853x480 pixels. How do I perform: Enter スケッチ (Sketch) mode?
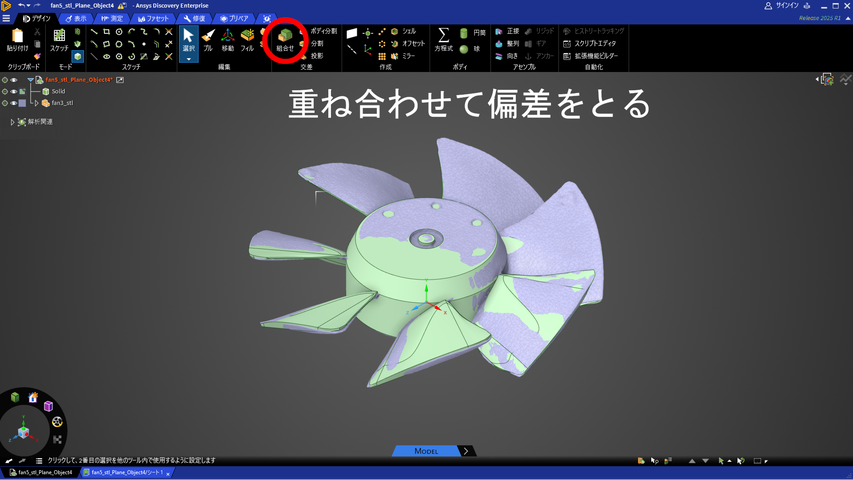click(x=59, y=40)
